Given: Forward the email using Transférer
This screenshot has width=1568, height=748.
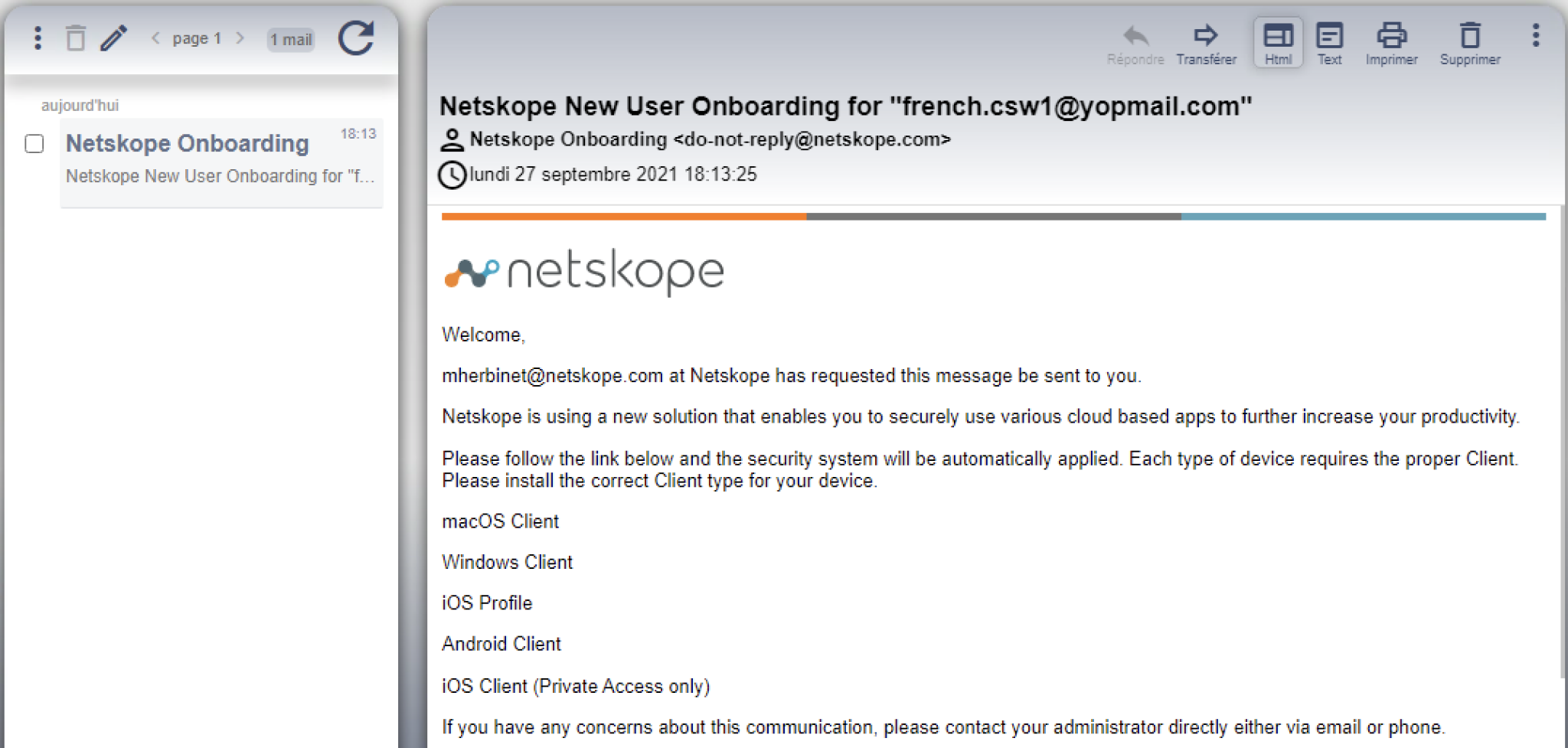Looking at the screenshot, I should point(1206,44).
